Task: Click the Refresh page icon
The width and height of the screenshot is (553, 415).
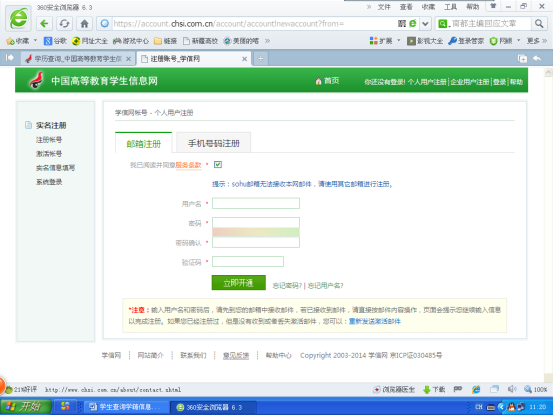Action: (x=64, y=24)
